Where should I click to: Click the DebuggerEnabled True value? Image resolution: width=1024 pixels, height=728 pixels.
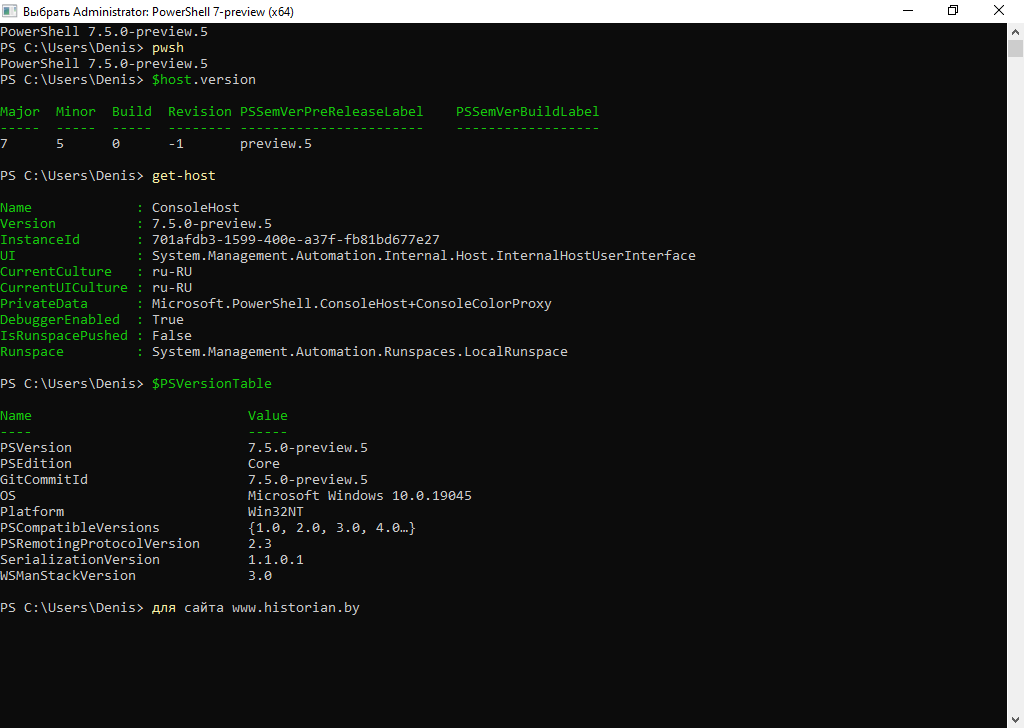167,320
